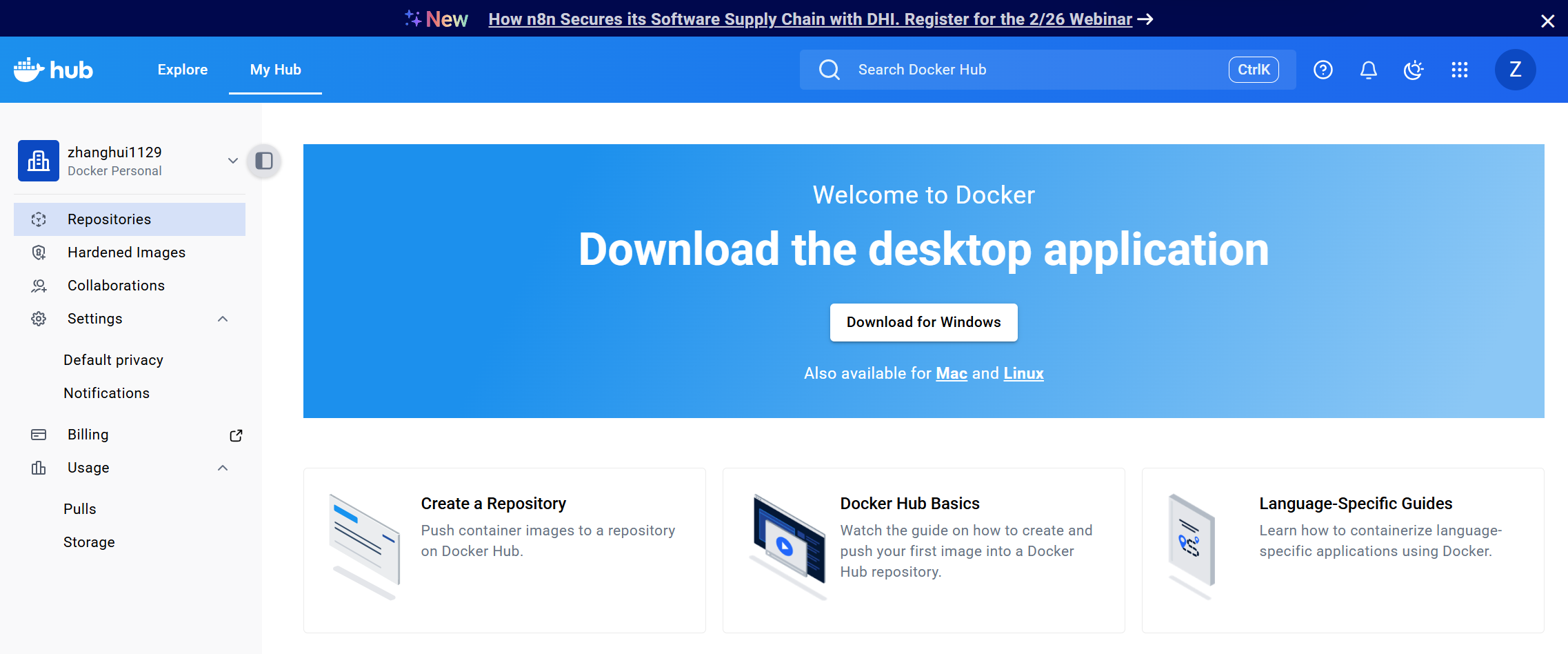
Task: Follow the Linux download link
Action: click(x=1024, y=373)
